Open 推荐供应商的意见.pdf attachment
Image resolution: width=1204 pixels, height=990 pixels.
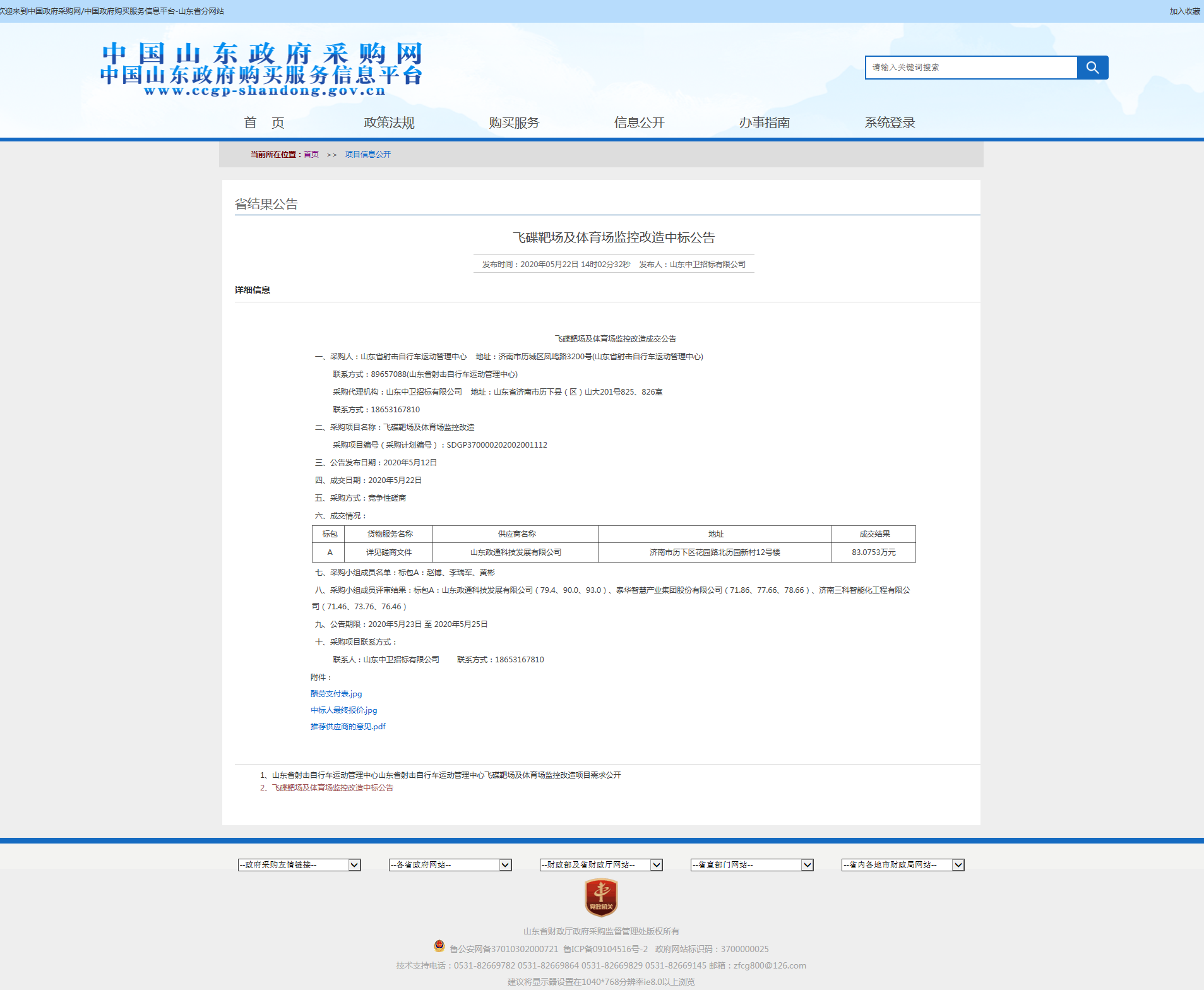coord(348,727)
